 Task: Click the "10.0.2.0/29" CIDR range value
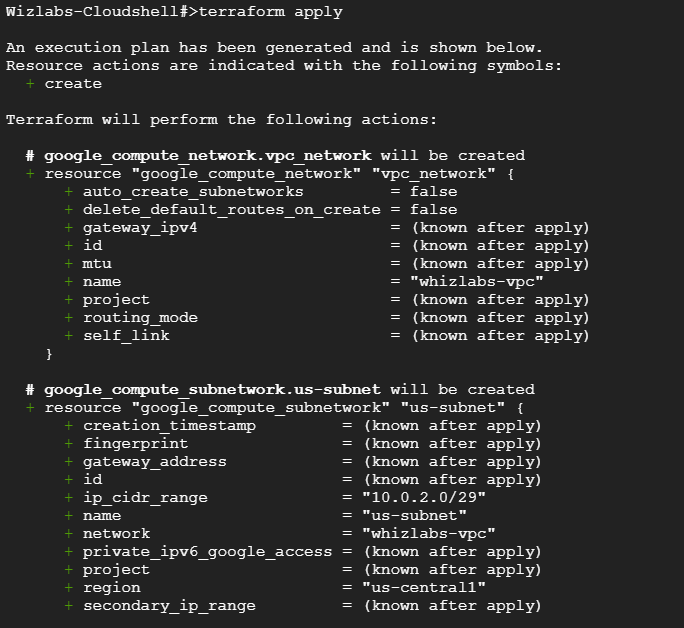click(x=424, y=498)
